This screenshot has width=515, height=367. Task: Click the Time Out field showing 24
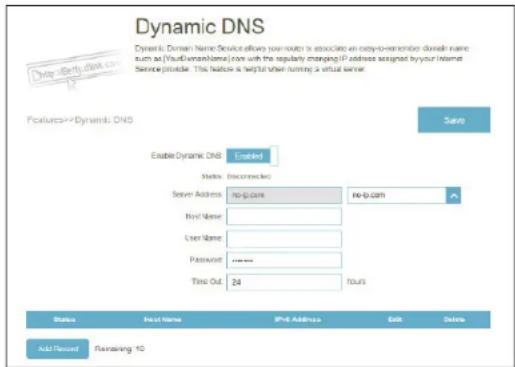tap(284, 282)
